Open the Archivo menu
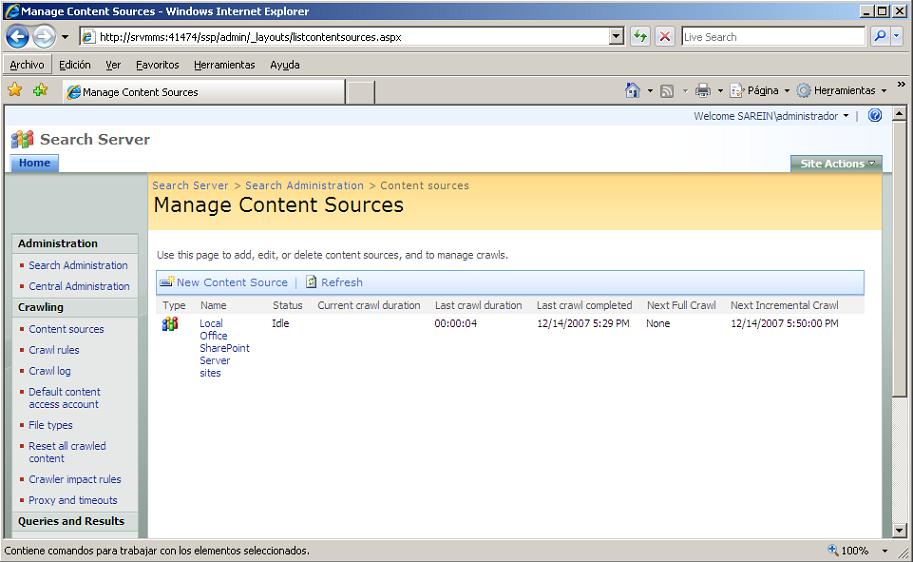This screenshot has height=562, width=913. pyautogui.click(x=27, y=65)
